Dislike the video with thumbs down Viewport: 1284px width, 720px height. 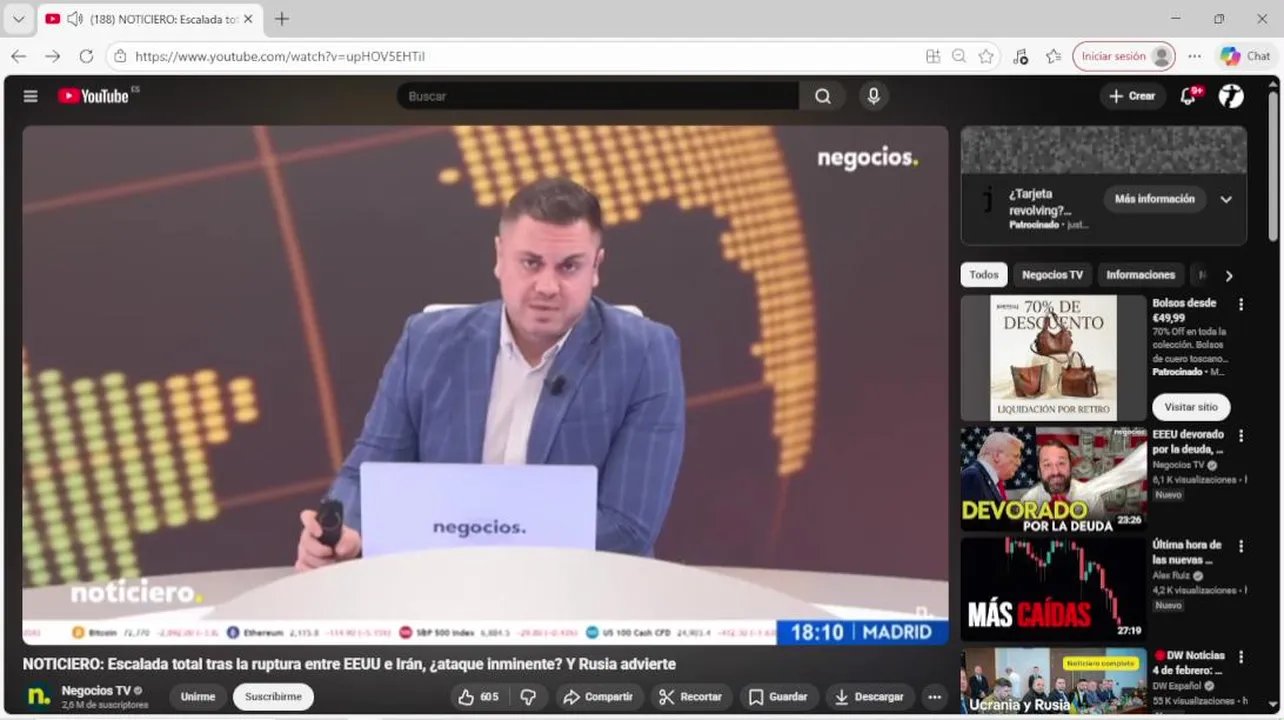[x=529, y=697]
